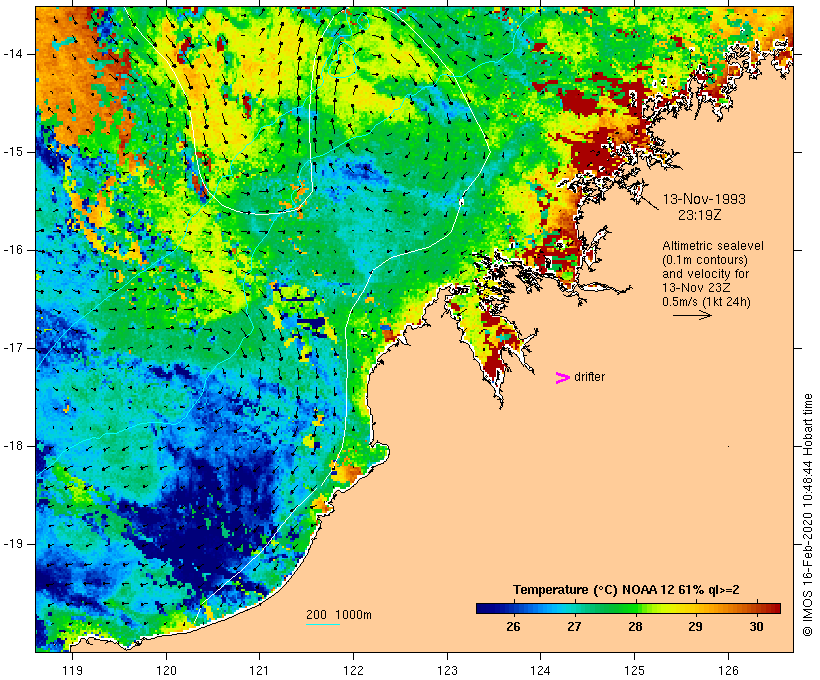
Task: Click the 'Temperature (°C) NOAA 12 61% ql>=2' title
Action: 626,590
